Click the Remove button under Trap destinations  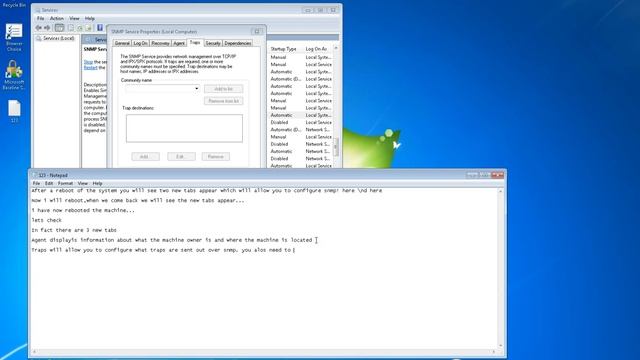(x=216, y=157)
